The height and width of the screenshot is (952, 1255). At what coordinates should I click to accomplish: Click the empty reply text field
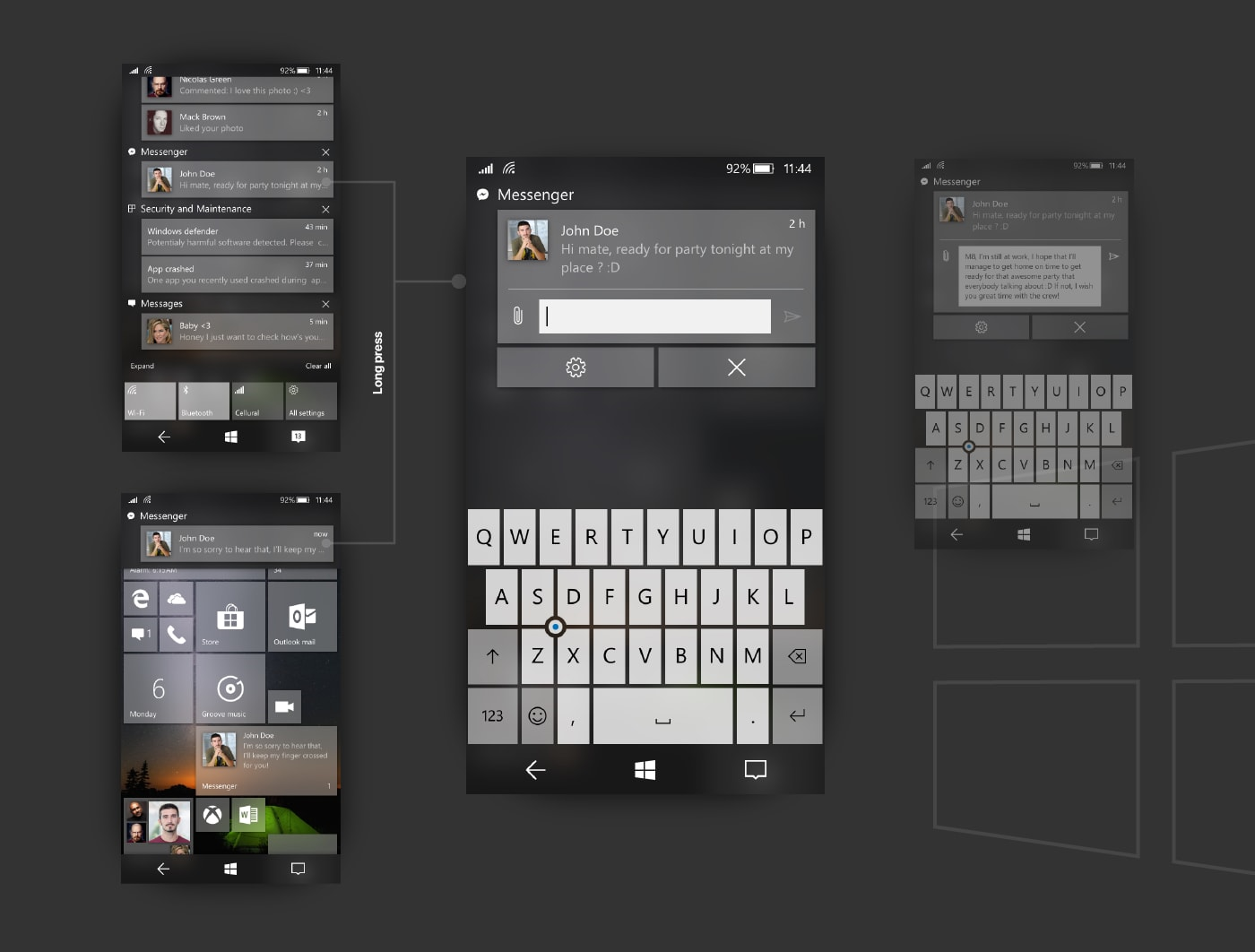click(x=654, y=316)
